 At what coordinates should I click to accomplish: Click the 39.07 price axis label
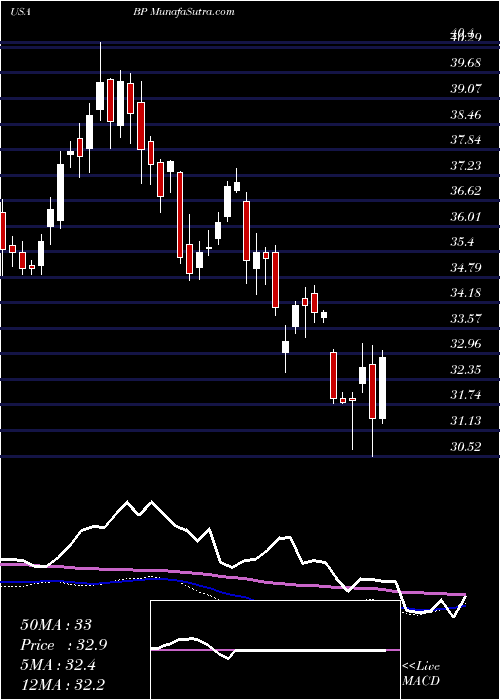[466, 88]
